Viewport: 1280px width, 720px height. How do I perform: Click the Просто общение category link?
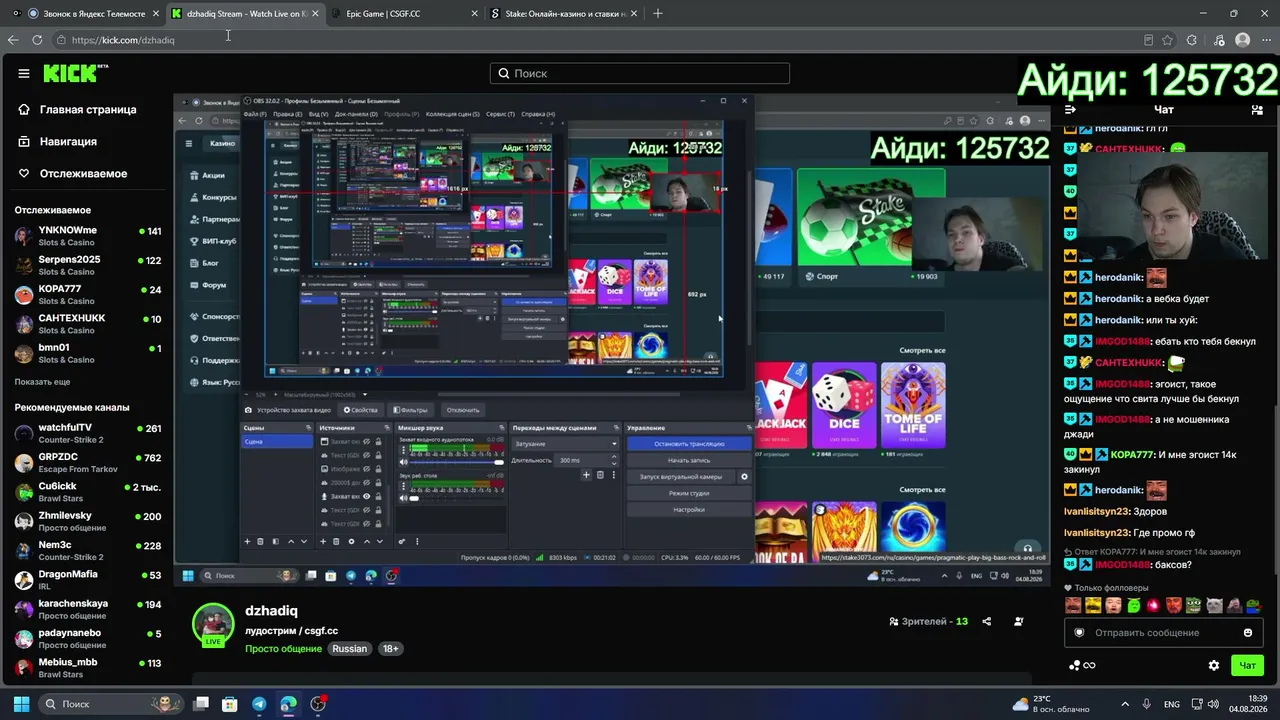pos(285,648)
